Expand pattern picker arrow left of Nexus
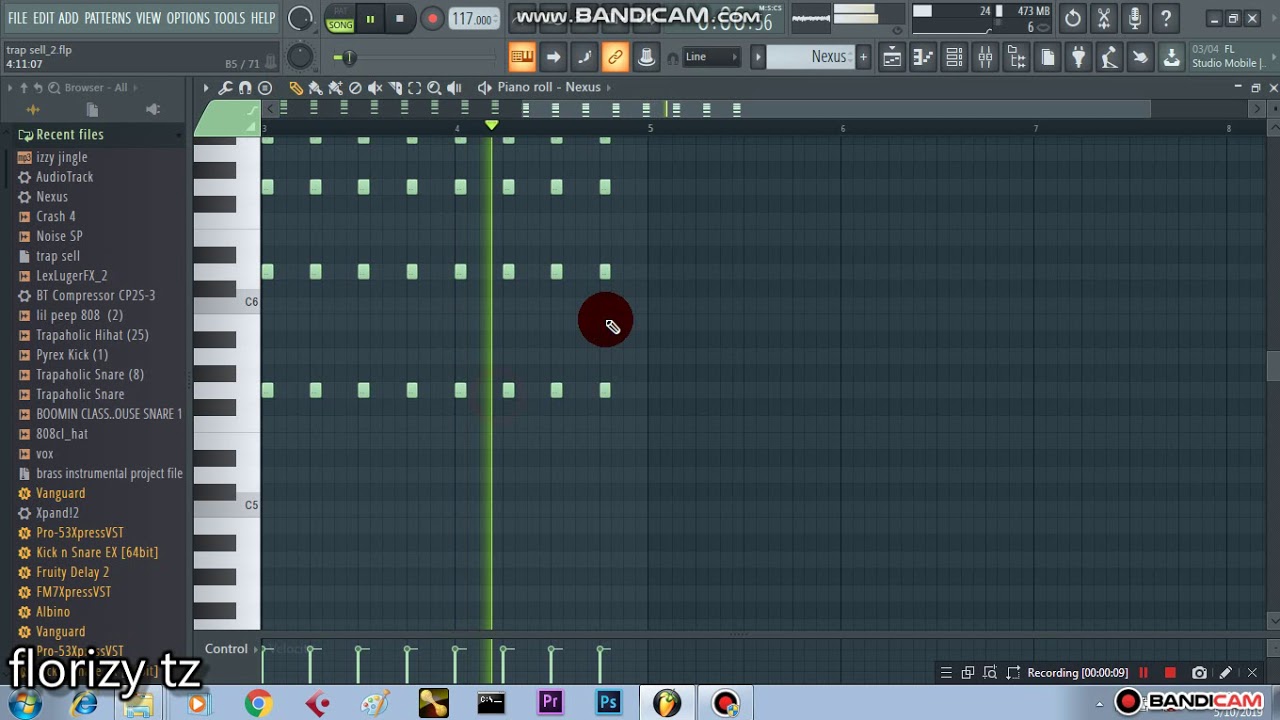Screen dimensions: 1280x720 pyautogui.click(x=757, y=57)
